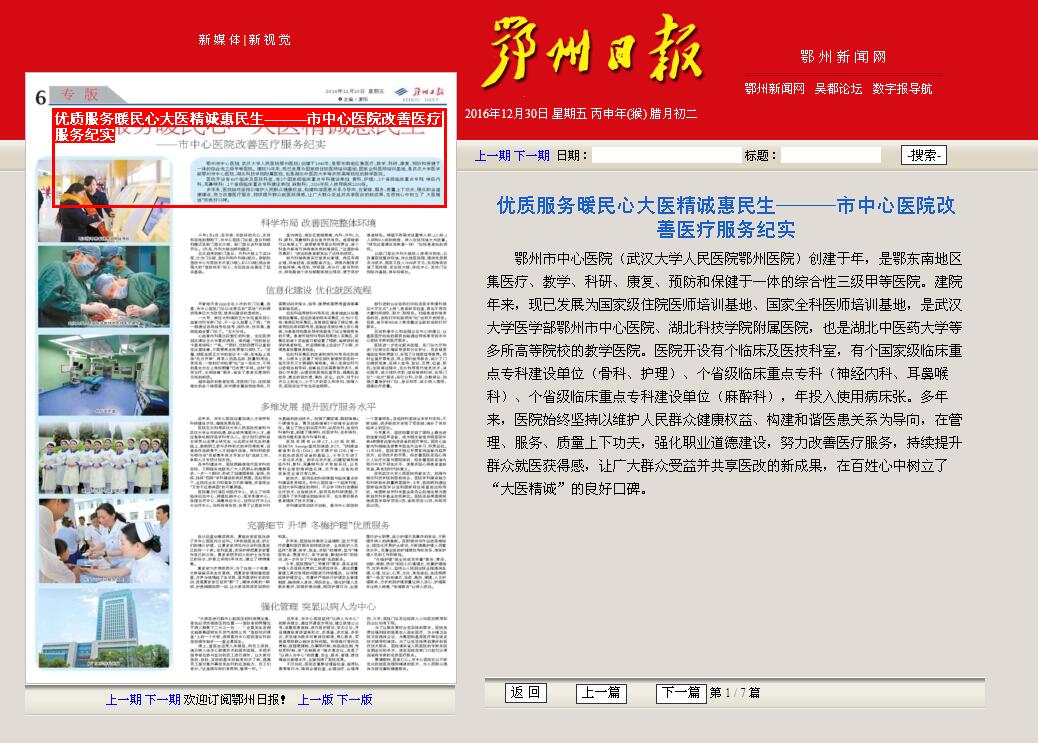Screen dimensions: 1038x743
Task: Click the large 鄂州新闻网 title under the red banner
Action: click(x=843, y=57)
